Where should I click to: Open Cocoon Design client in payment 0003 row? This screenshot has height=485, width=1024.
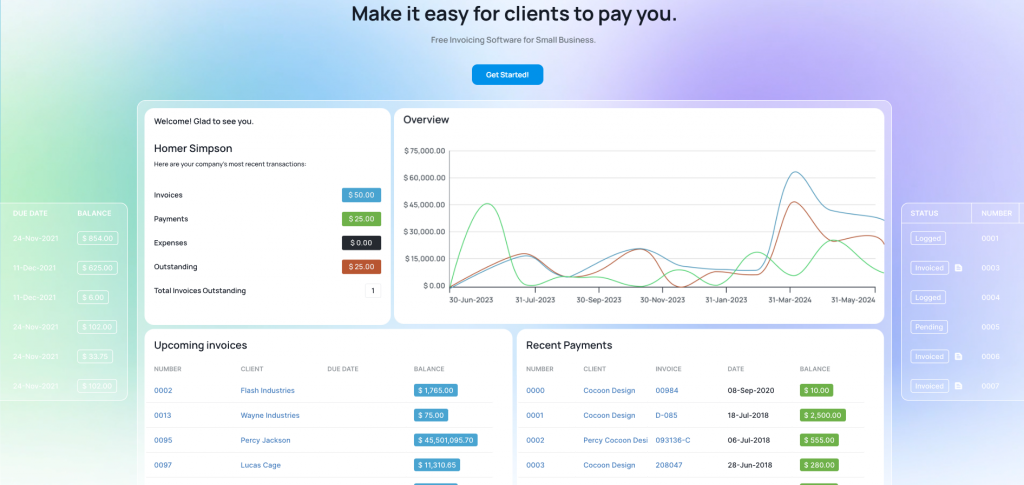[609, 465]
